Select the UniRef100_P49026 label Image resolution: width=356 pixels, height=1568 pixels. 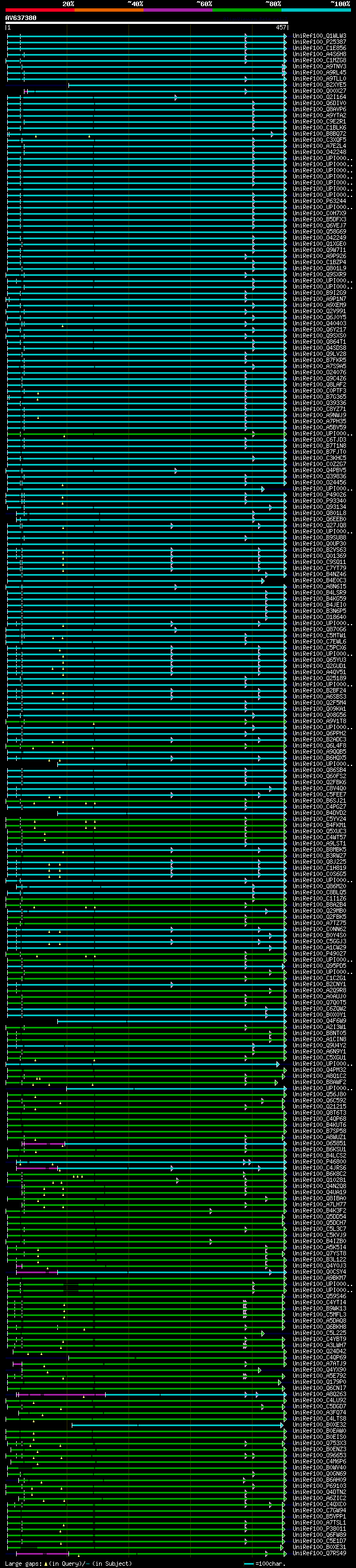[319, 495]
